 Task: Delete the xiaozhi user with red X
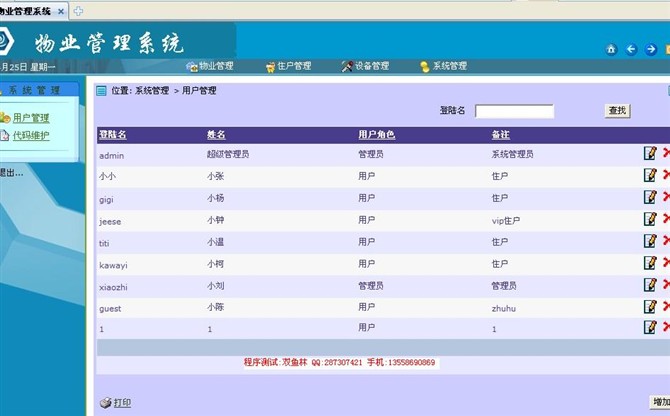(x=666, y=284)
